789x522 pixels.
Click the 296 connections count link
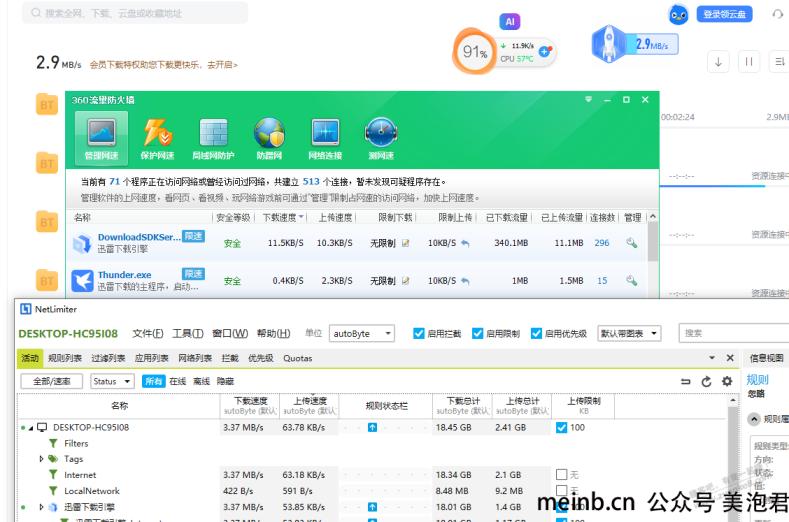click(x=602, y=243)
